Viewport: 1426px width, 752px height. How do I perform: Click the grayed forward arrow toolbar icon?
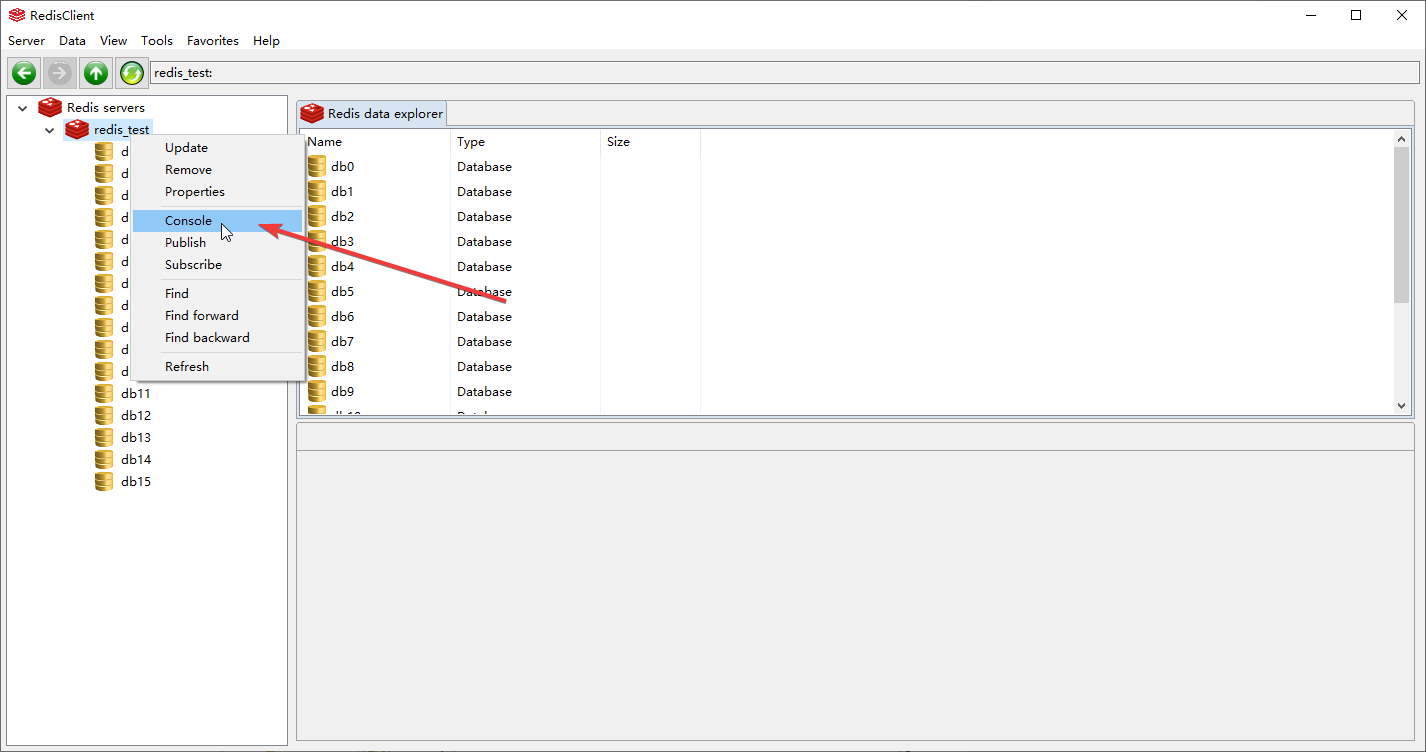pos(60,73)
